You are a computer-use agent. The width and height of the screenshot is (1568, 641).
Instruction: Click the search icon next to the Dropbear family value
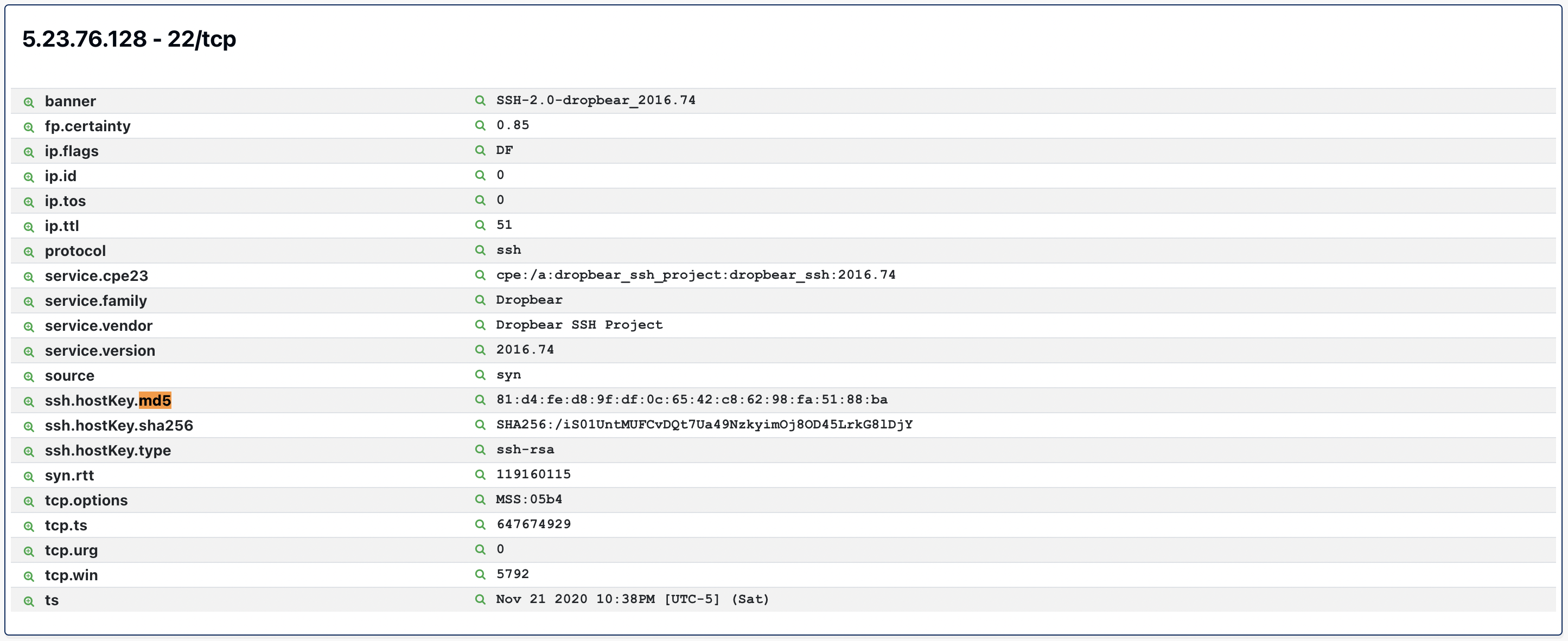pos(479,300)
